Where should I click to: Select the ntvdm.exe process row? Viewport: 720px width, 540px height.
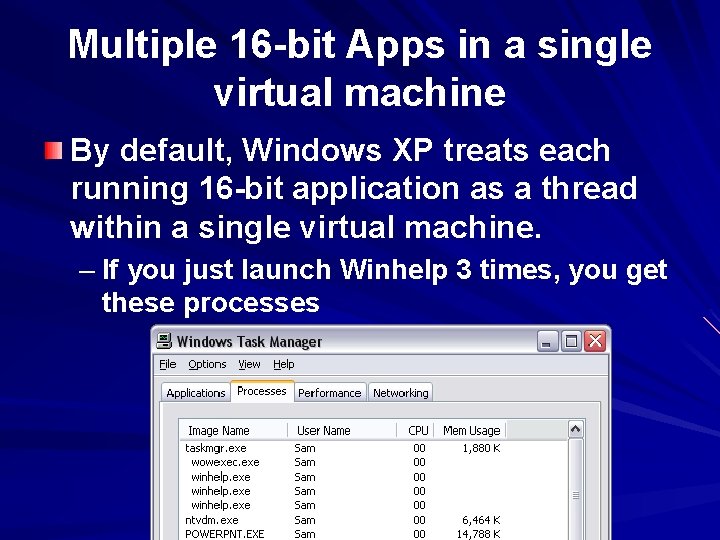(374, 520)
